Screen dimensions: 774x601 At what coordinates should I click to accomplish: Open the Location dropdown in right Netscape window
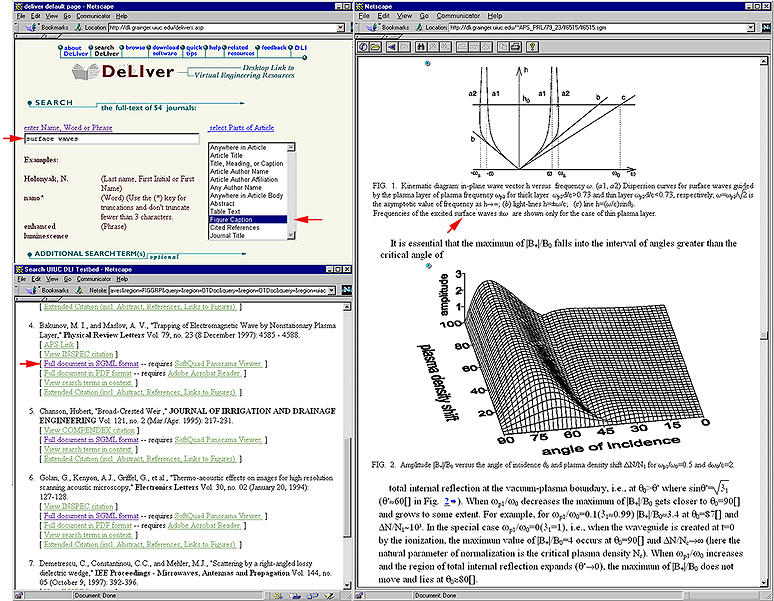pos(750,28)
